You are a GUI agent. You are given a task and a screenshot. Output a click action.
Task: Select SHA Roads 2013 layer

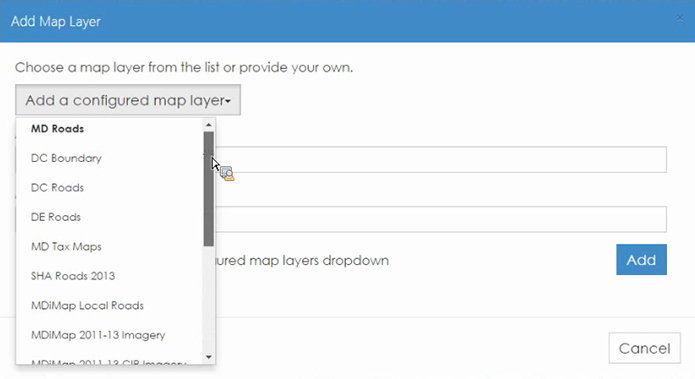[x=73, y=276]
